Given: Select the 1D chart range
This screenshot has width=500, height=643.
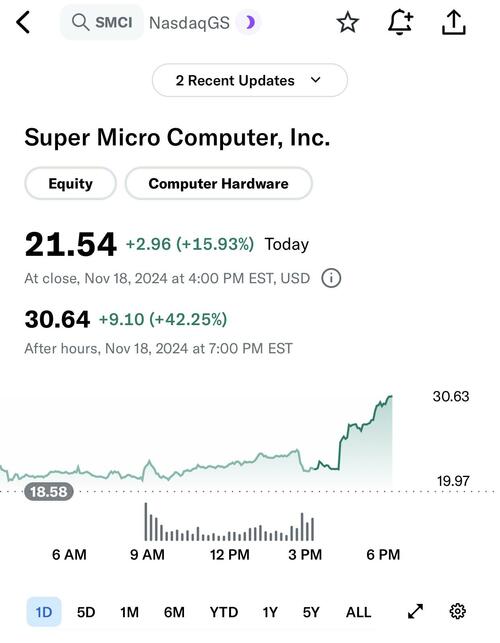Looking at the screenshot, I should 44,612.
